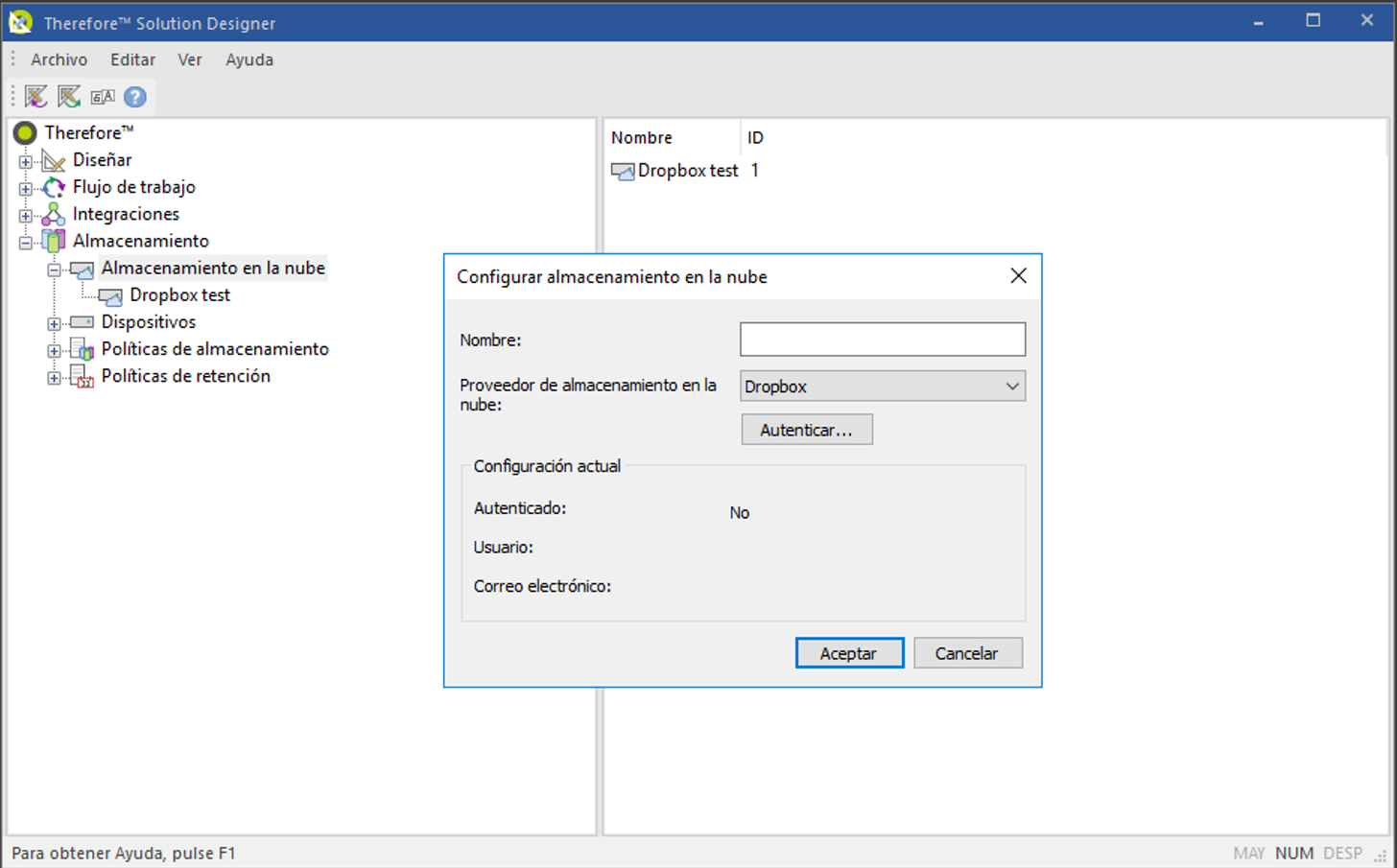The width and height of the screenshot is (1397, 868).
Task: Click the ID value 1 cell
Action: 755,171
